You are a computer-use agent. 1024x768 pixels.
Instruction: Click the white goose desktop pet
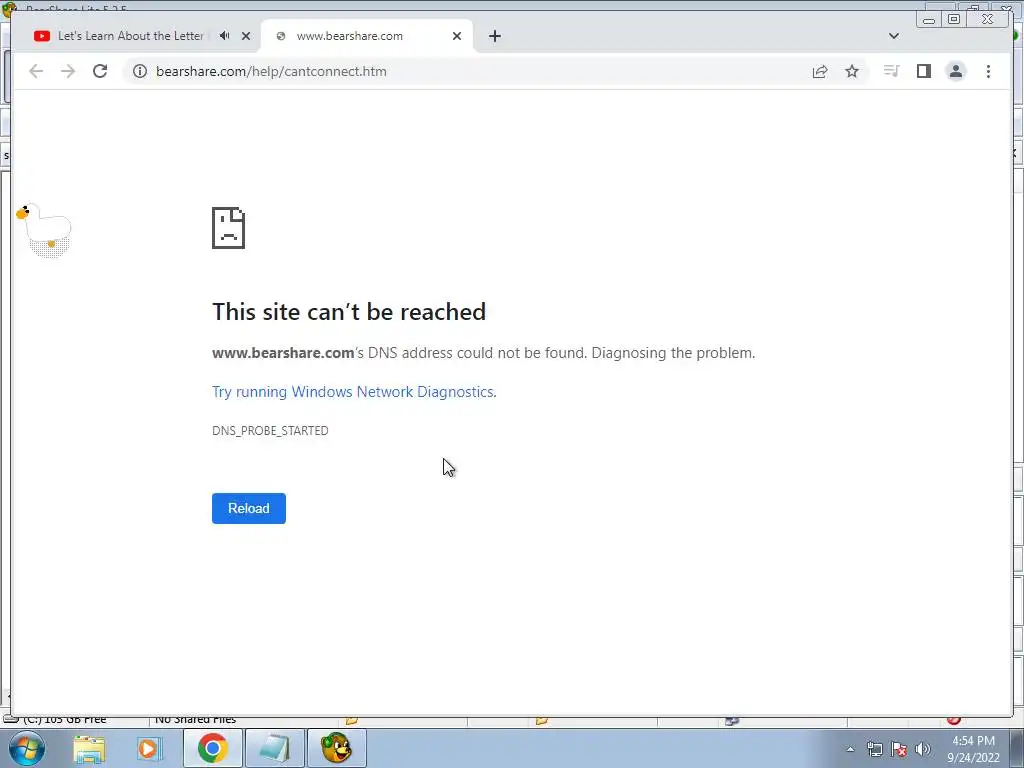click(x=44, y=229)
